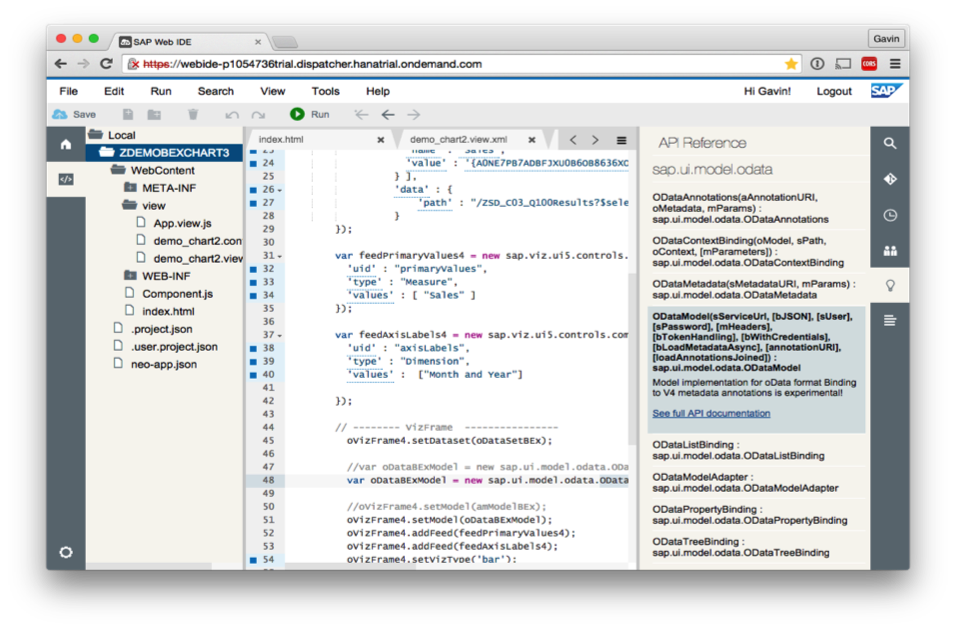Show next editor tab with right chevron
The width and height of the screenshot is (956, 629).
click(x=595, y=140)
